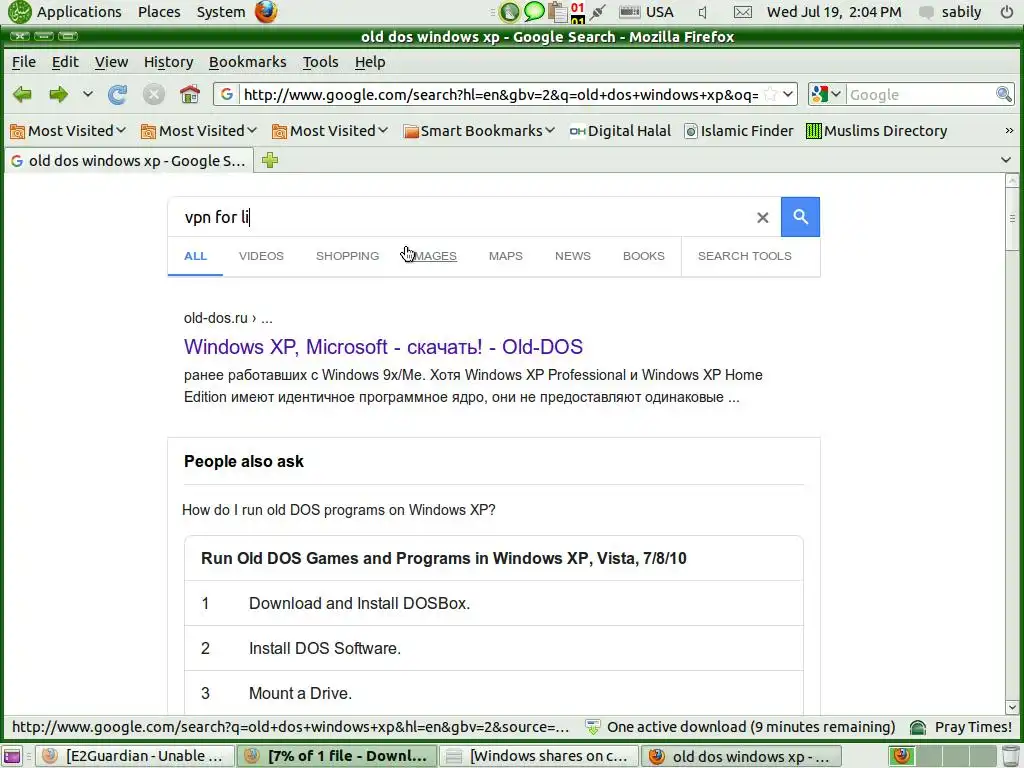Click the One active download status entry
Viewport: 1024px width, 768px height.
(740, 727)
